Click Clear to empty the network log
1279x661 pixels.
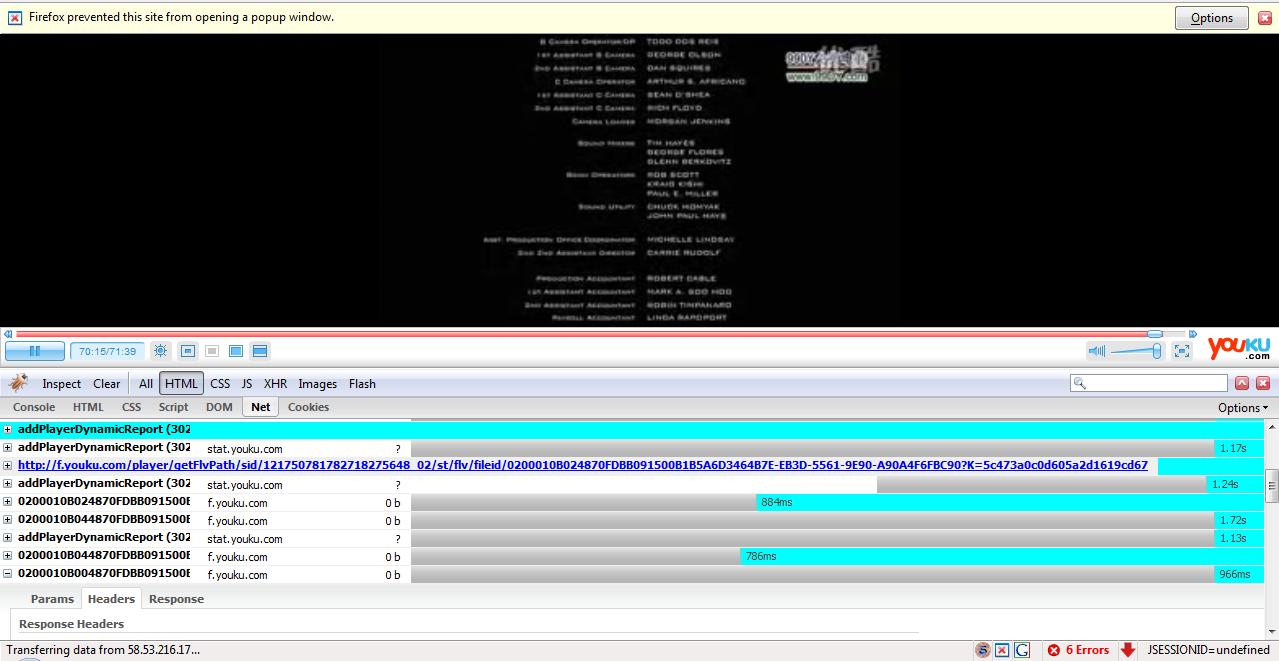106,383
